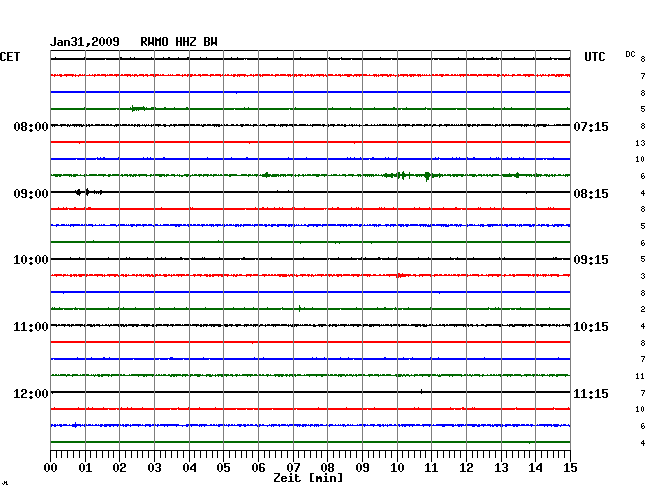Screen dimensions: 650x494
Task: Click the DC value 3
Action: point(643,276)
